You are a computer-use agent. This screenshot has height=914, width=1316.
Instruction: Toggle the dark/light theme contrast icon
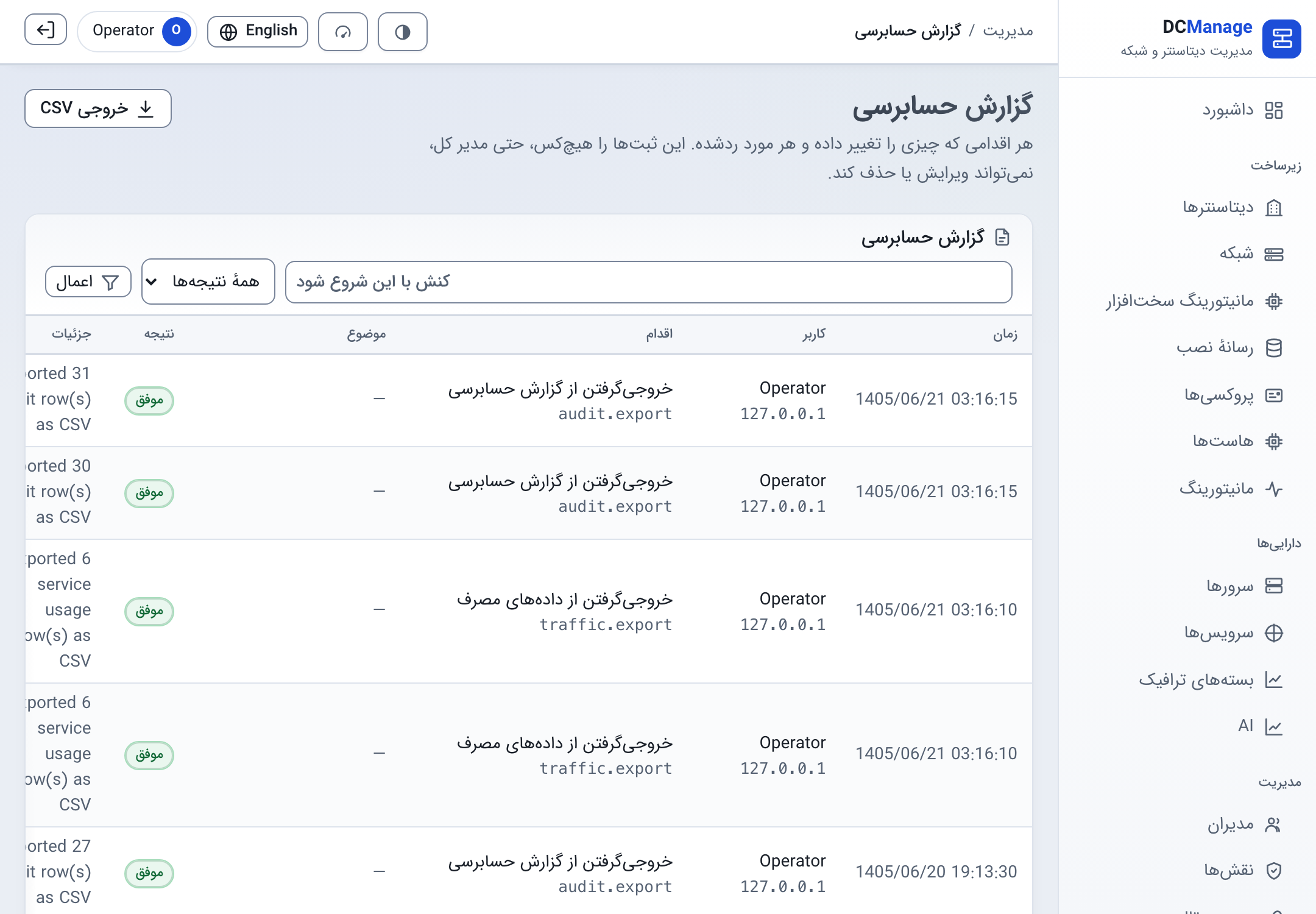tap(402, 32)
